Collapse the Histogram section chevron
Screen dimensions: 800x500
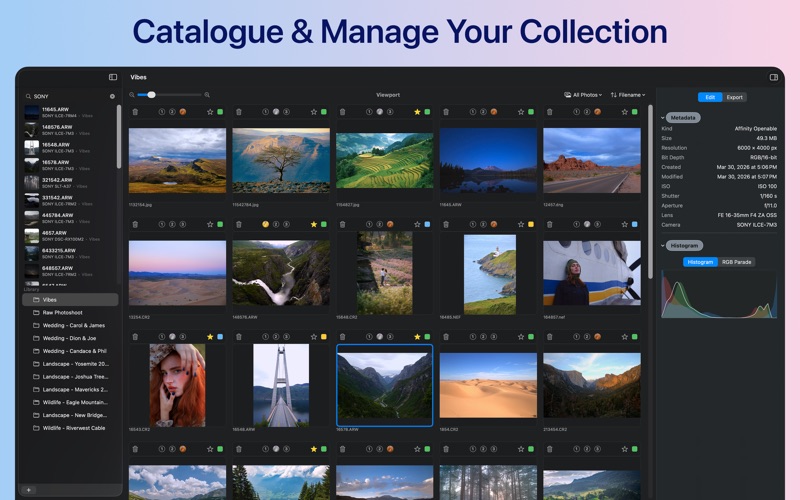tap(663, 246)
